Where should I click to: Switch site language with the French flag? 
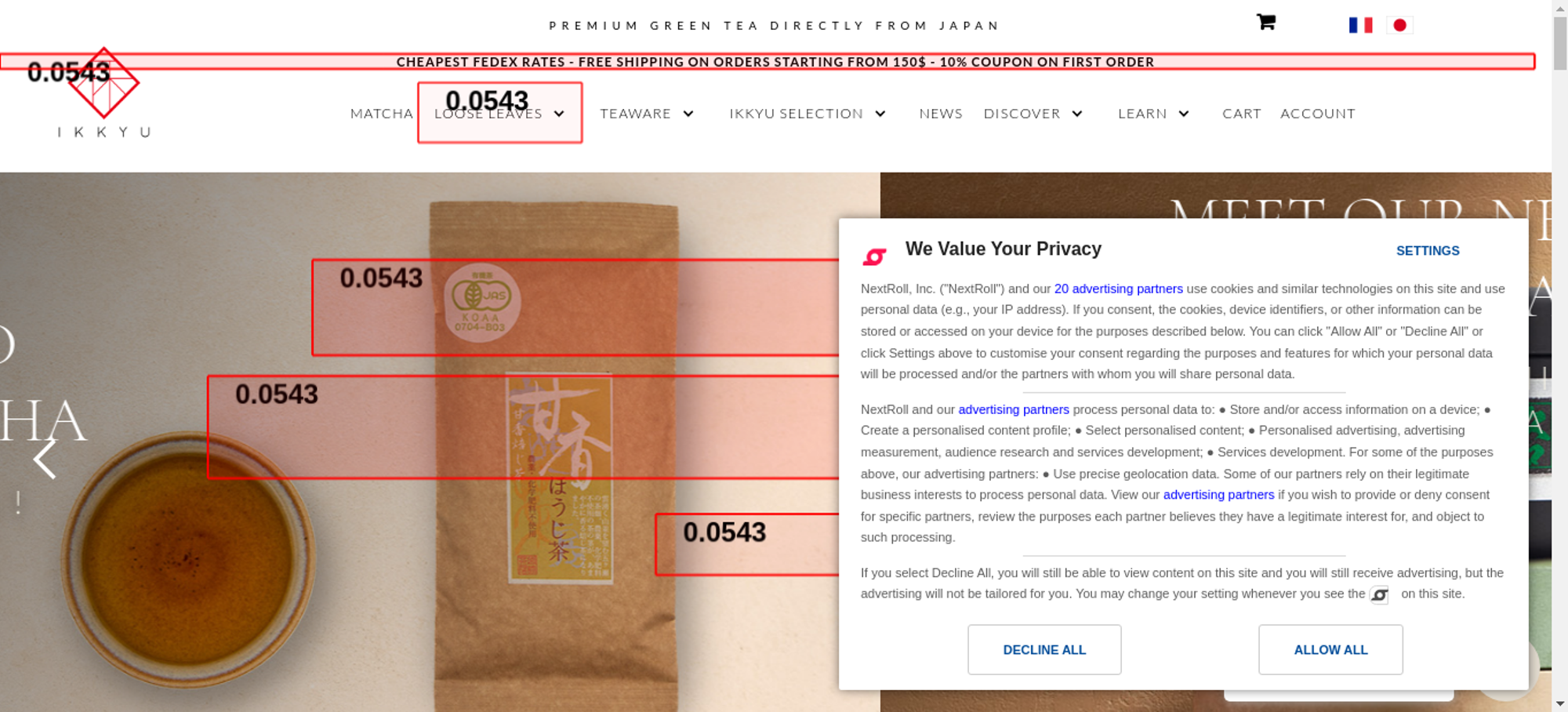coord(1360,25)
